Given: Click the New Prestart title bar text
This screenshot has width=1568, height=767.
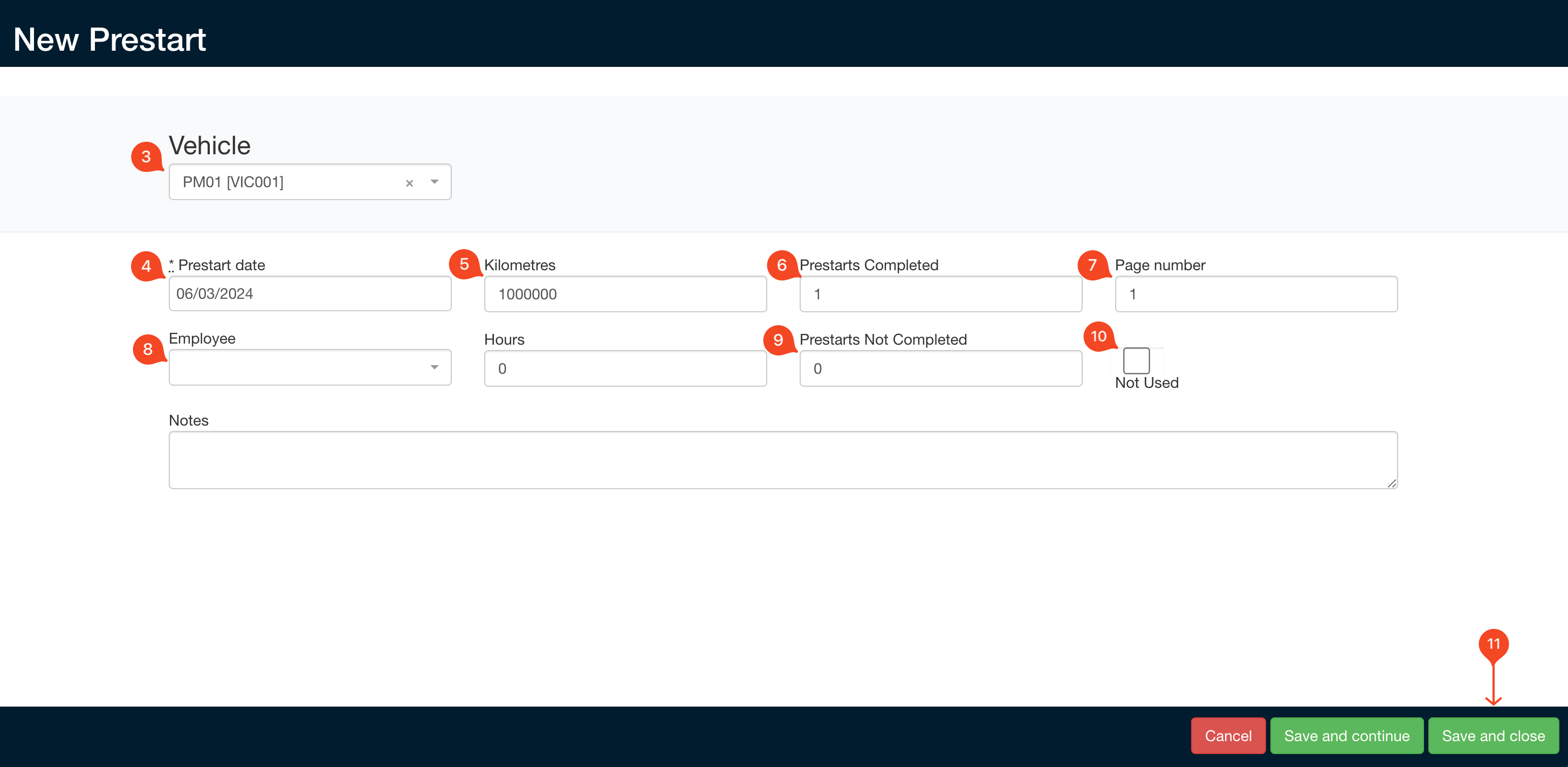Looking at the screenshot, I should [x=109, y=39].
